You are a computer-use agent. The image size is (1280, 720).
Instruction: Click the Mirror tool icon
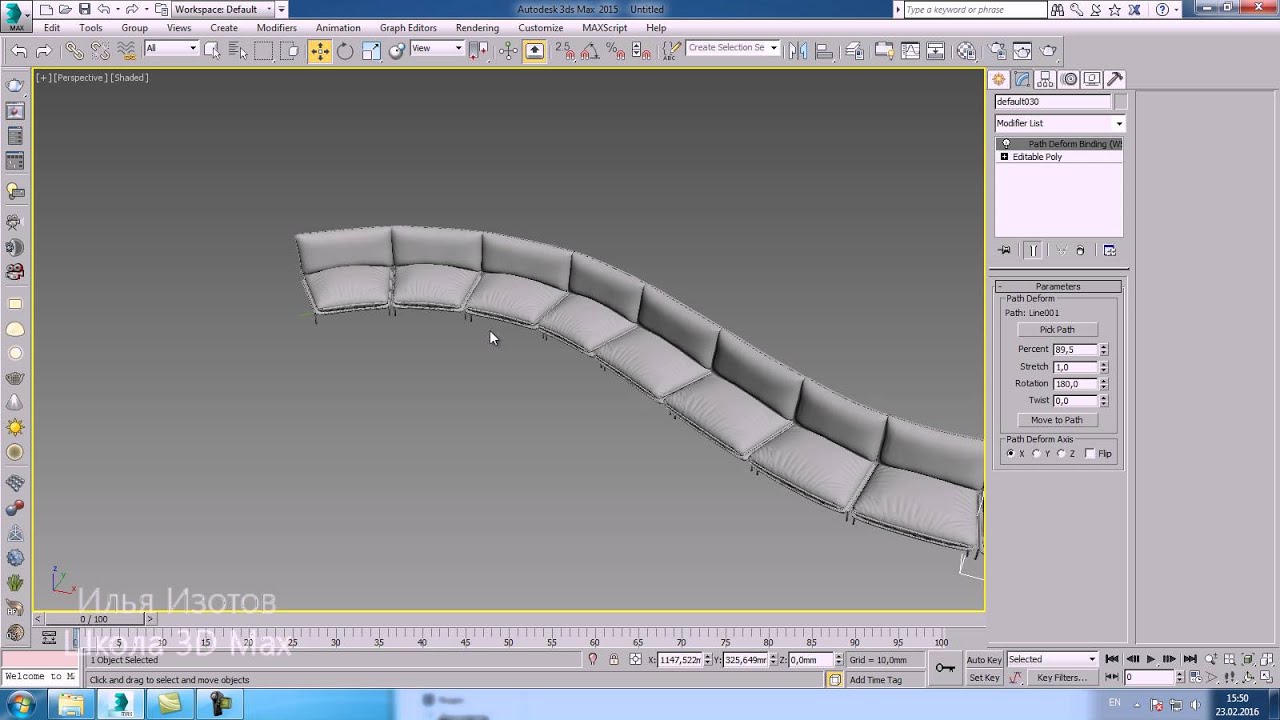point(798,51)
